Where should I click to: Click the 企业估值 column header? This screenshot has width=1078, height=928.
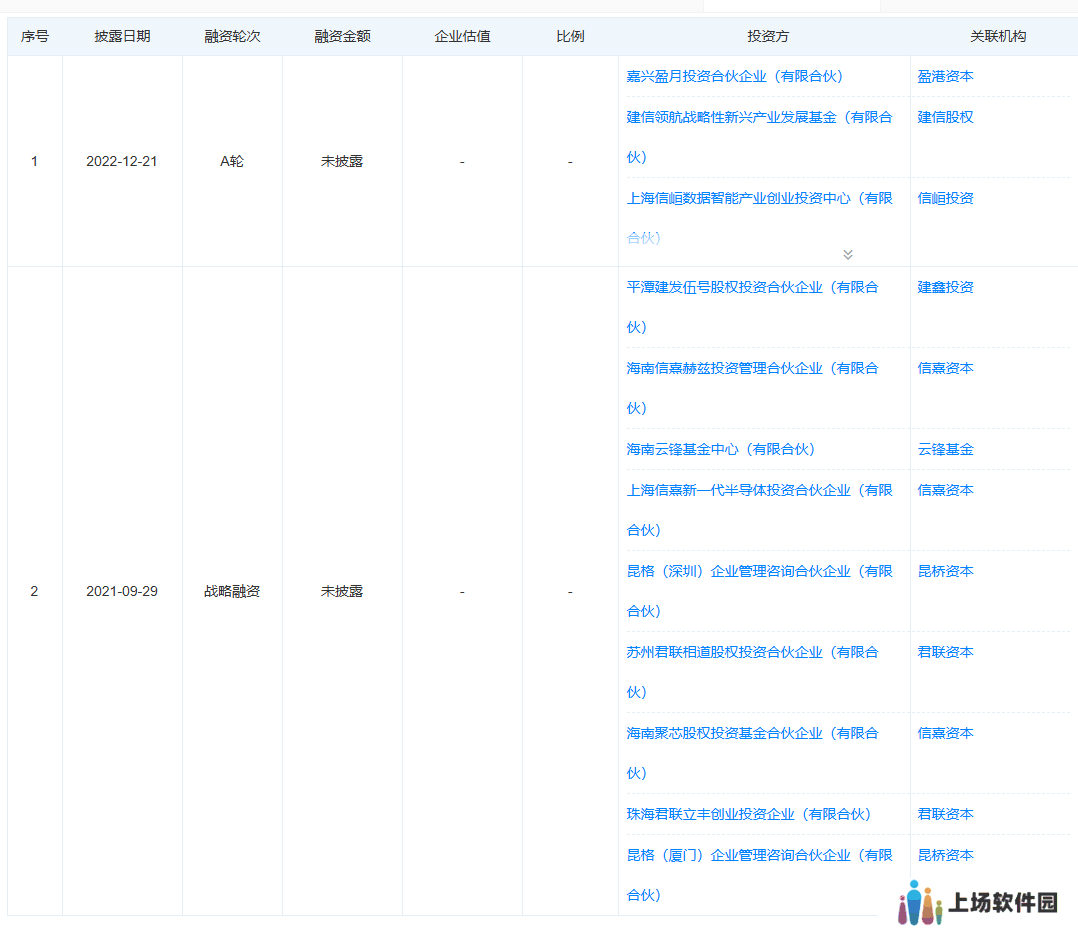click(x=462, y=36)
